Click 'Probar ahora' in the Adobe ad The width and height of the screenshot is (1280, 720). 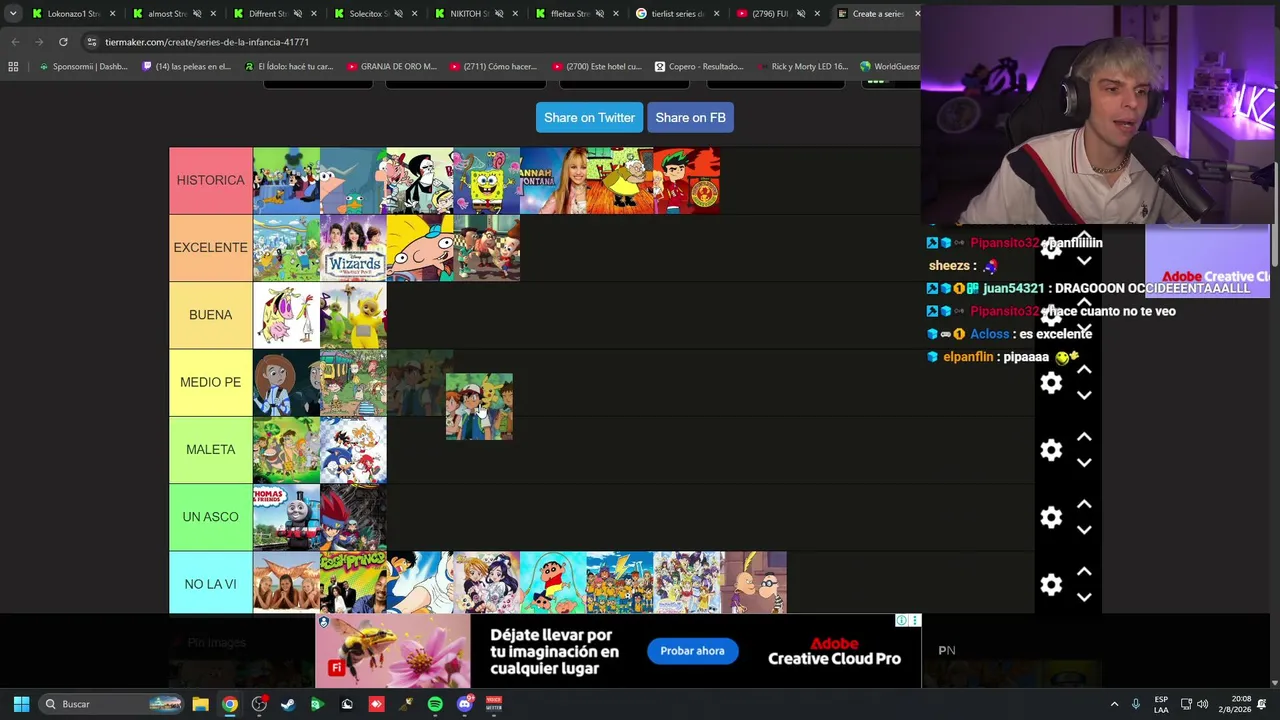click(692, 651)
